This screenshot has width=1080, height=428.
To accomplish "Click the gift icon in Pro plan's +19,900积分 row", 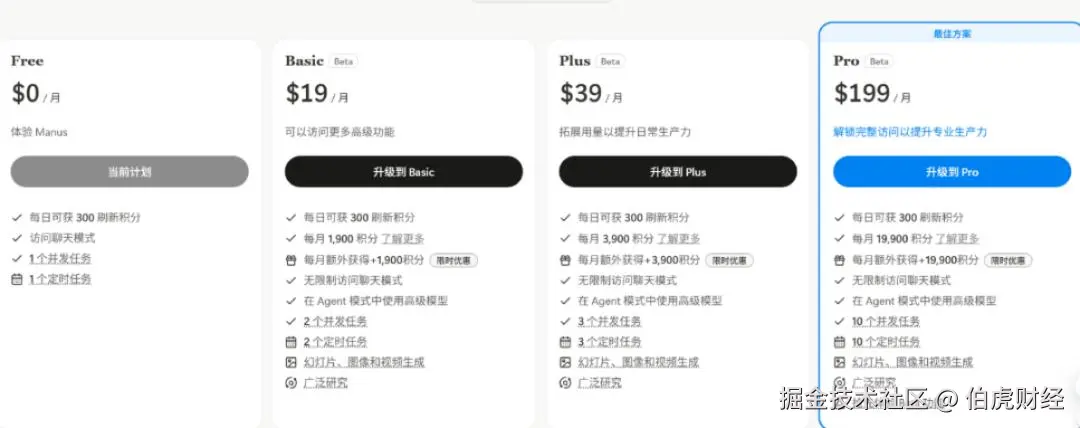I will pyautogui.click(x=840, y=261).
